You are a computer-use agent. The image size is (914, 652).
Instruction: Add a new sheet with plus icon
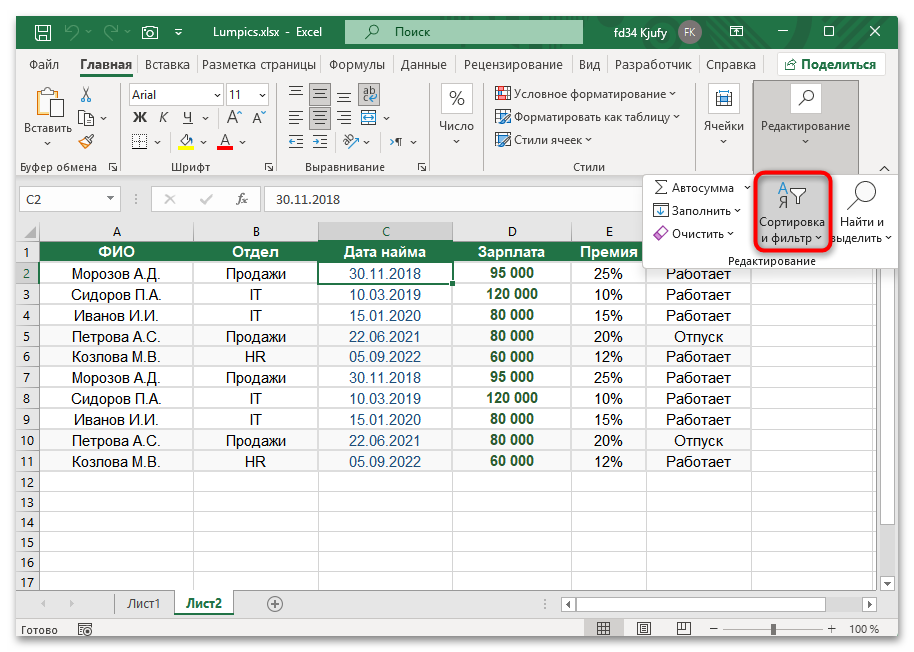[275, 604]
